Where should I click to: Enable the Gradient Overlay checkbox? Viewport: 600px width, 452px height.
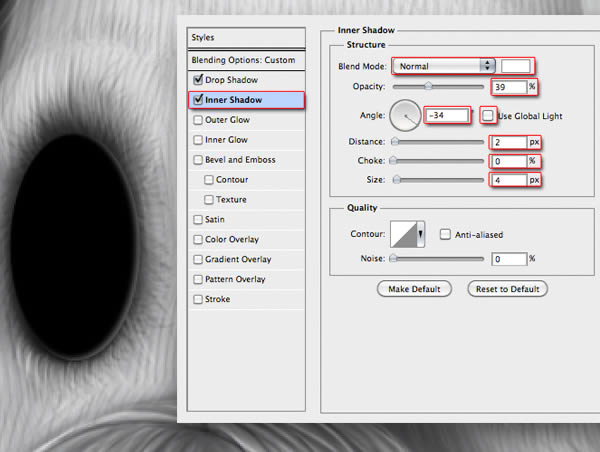click(x=198, y=259)
